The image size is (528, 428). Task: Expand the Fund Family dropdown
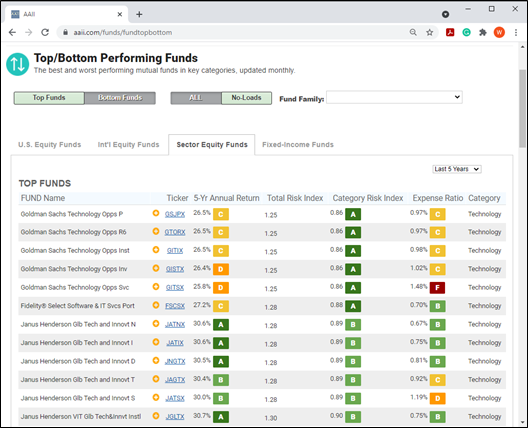point(394,97)
